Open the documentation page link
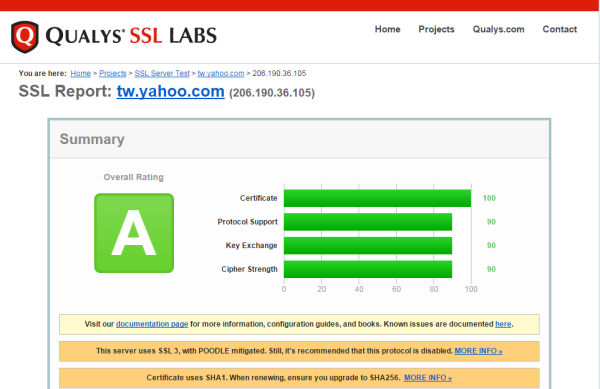 (x=152, y=324)
